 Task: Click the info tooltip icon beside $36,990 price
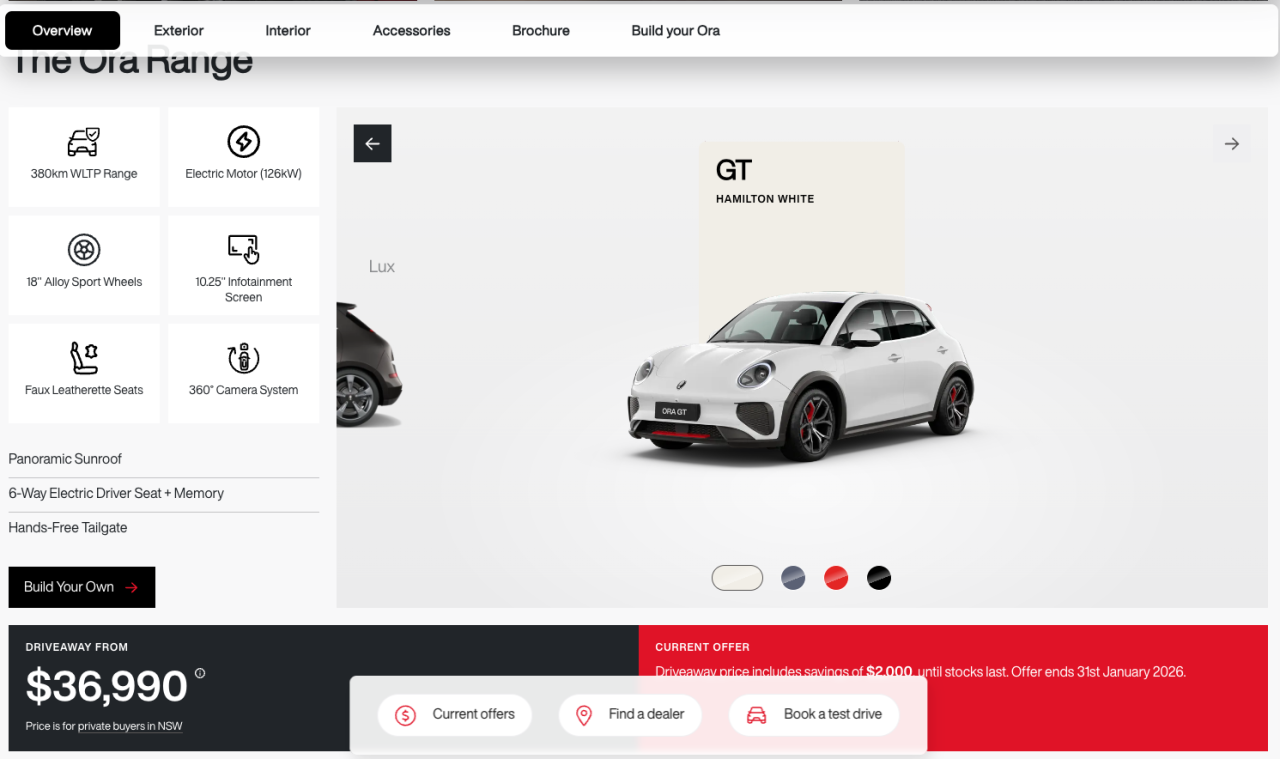pyautogui.click(x=199, y=675)
